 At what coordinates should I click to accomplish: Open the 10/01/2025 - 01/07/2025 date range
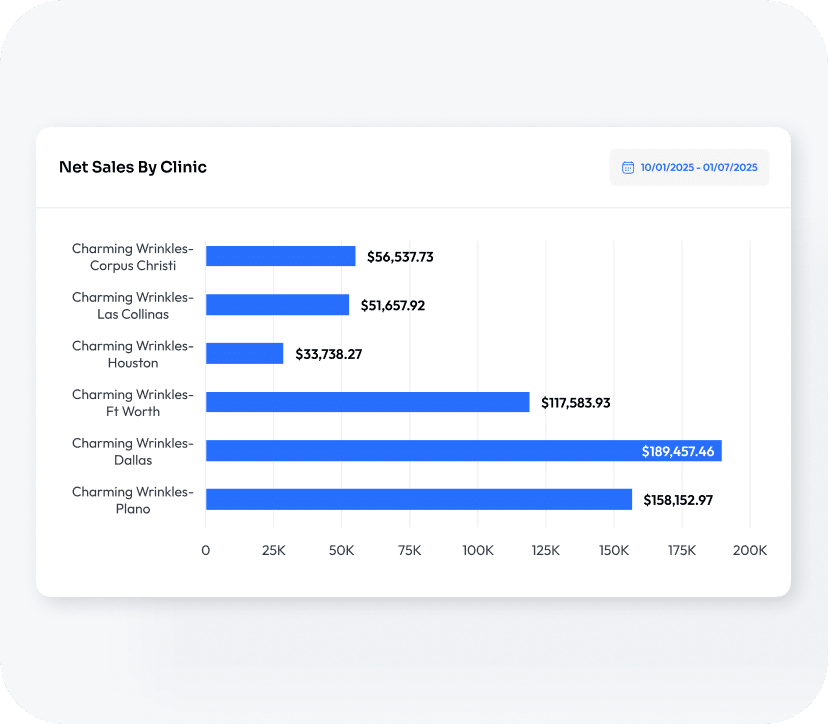pos(698,168)
